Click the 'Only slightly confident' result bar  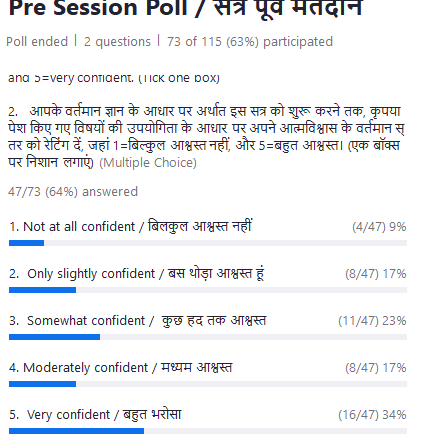tap(208, 290)
